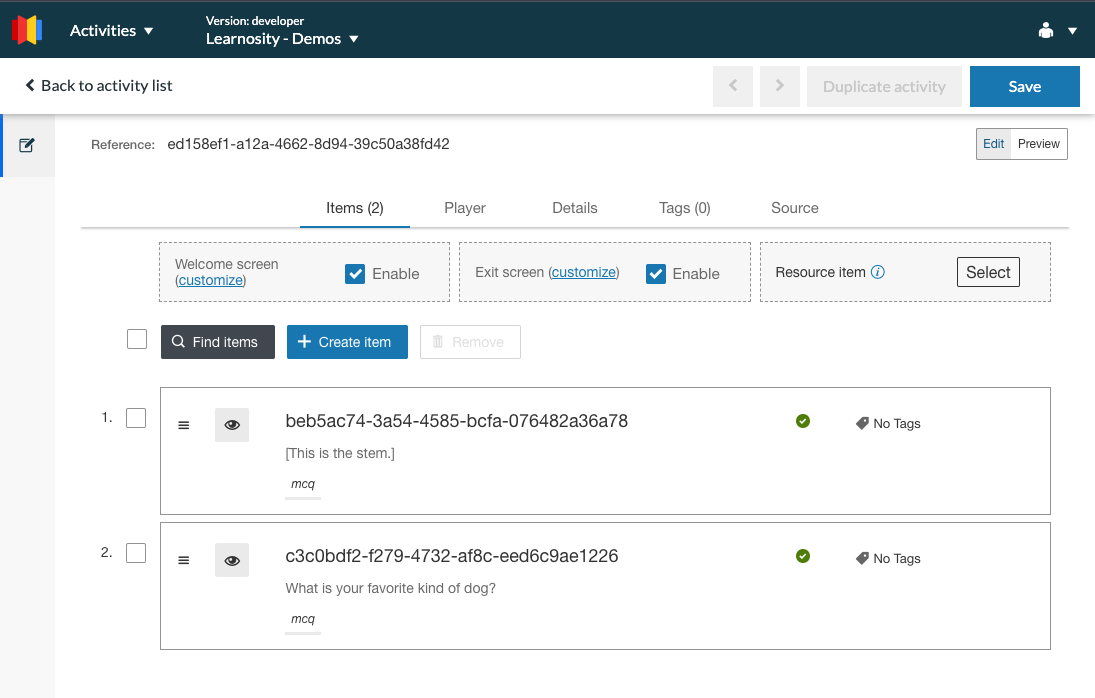Expand the Learnosity - Demos selector
This screenshot has height=698, width=1095.
(283, 36)
